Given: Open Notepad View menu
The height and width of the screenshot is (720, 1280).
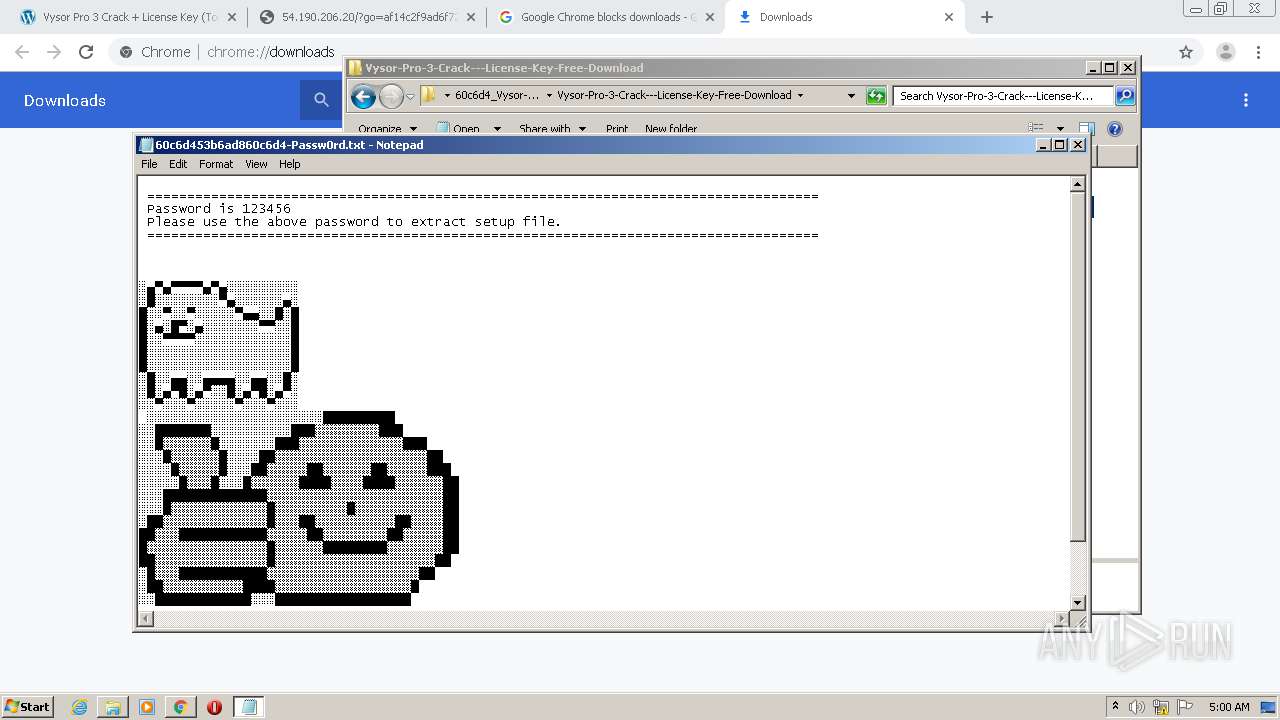Looking at the screenshot, I should (256, 164).
